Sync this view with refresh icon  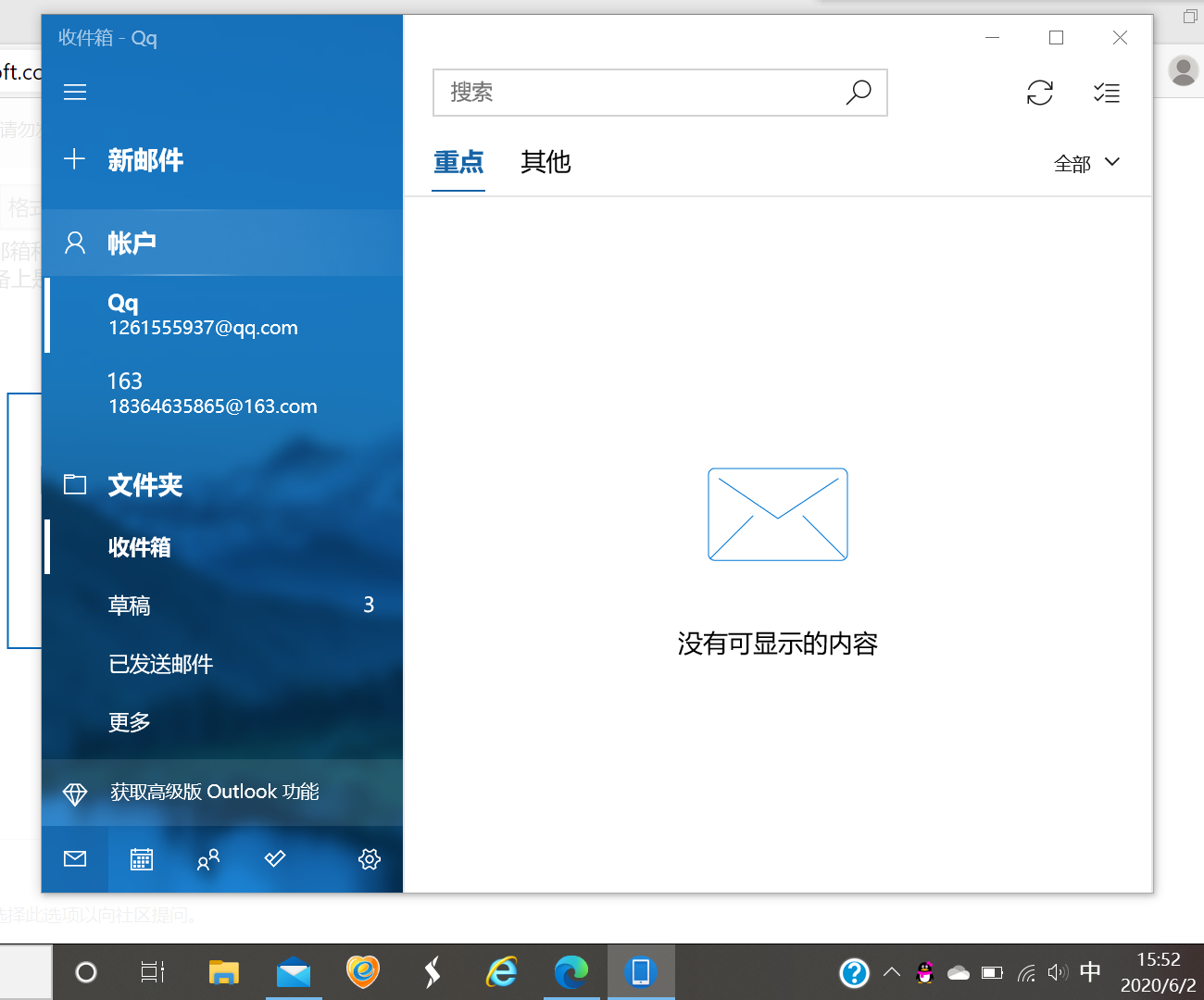(1040, 93)
